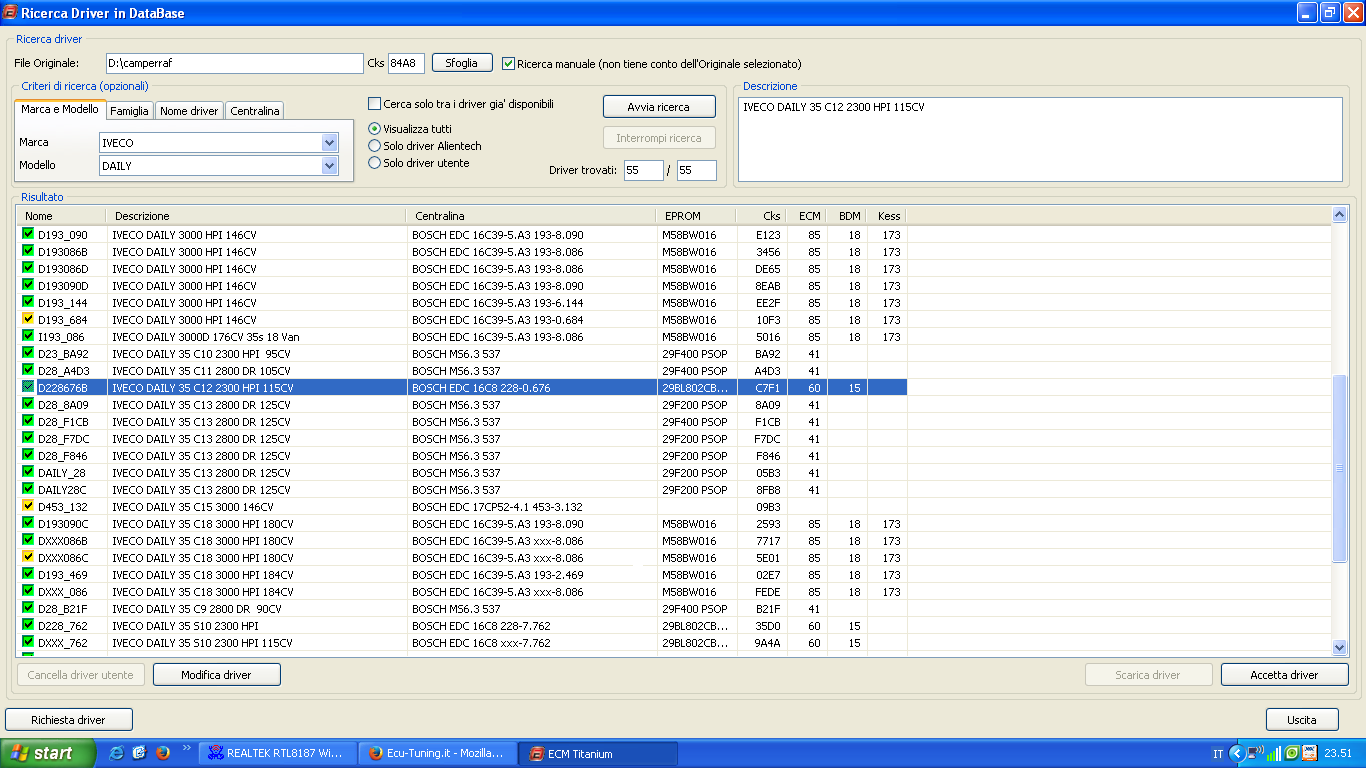The width and height of the screenshot is (1366, 768).
Task: Switch to the Famiglia tab
Action: pyautogui.click(x=130, y=111)
